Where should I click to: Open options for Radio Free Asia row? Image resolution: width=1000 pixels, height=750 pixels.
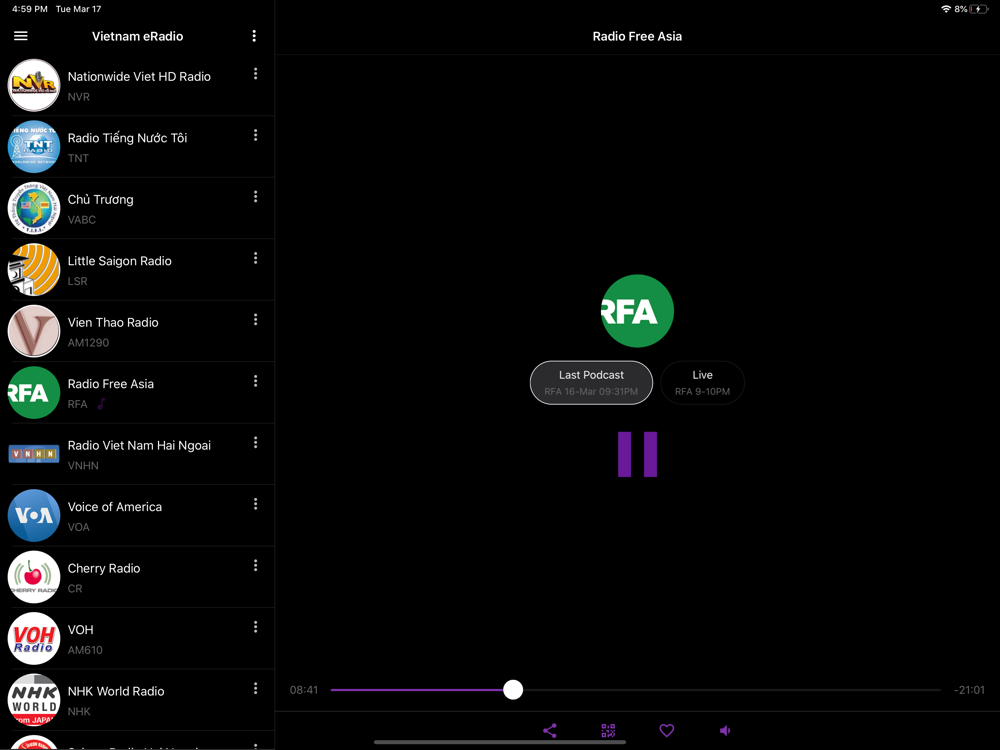tap(256, 381)
